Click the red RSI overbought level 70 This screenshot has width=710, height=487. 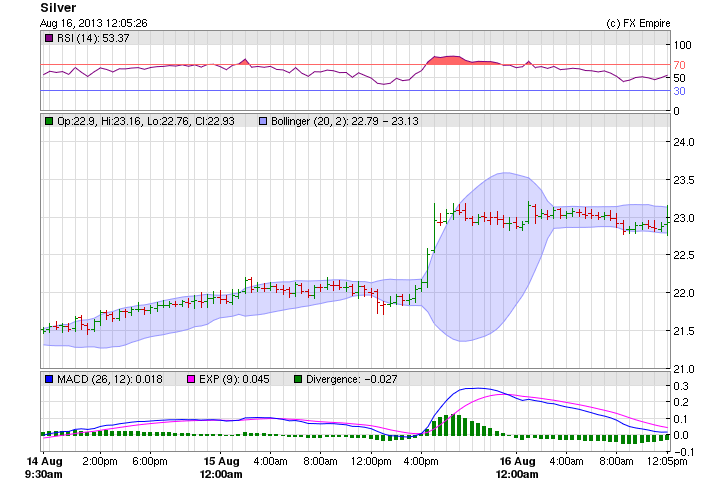click(x=679, y=65)
